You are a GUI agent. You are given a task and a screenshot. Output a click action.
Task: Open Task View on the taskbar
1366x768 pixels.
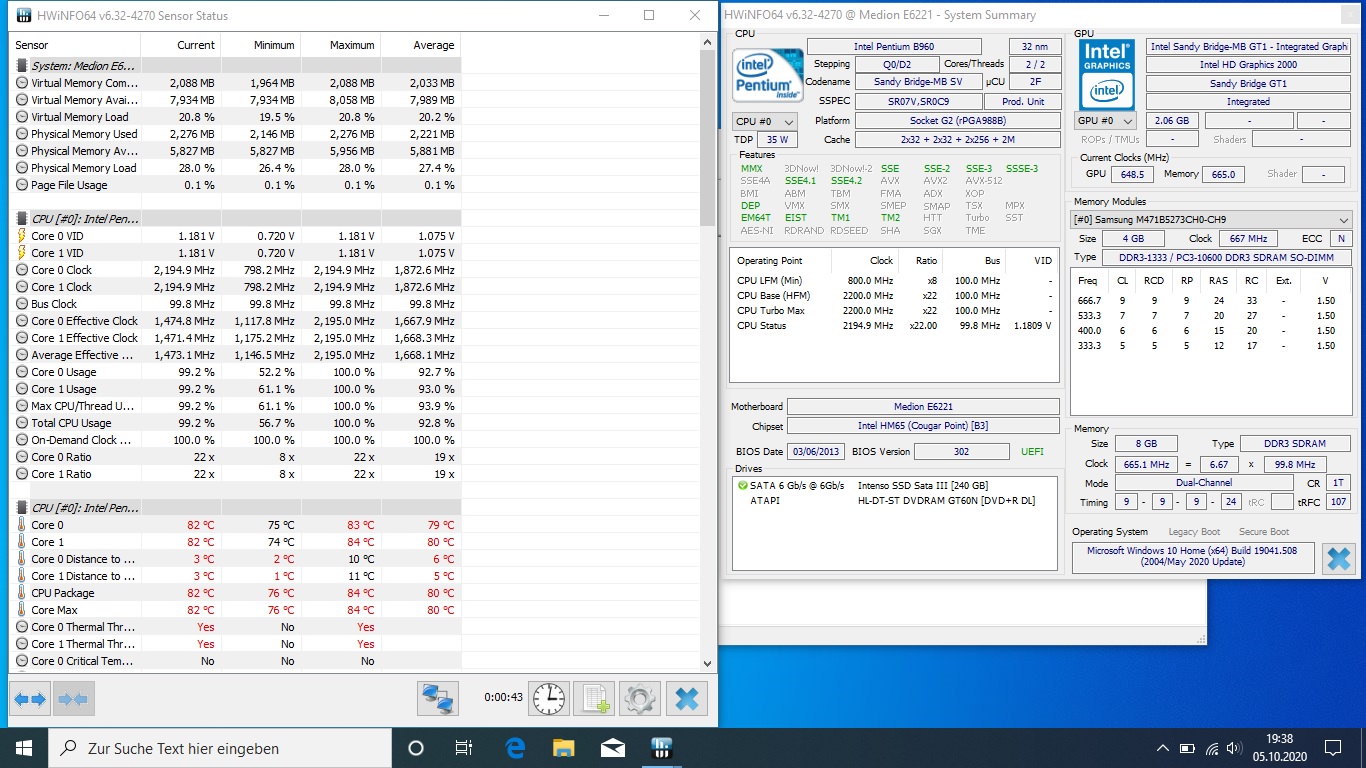464,748
